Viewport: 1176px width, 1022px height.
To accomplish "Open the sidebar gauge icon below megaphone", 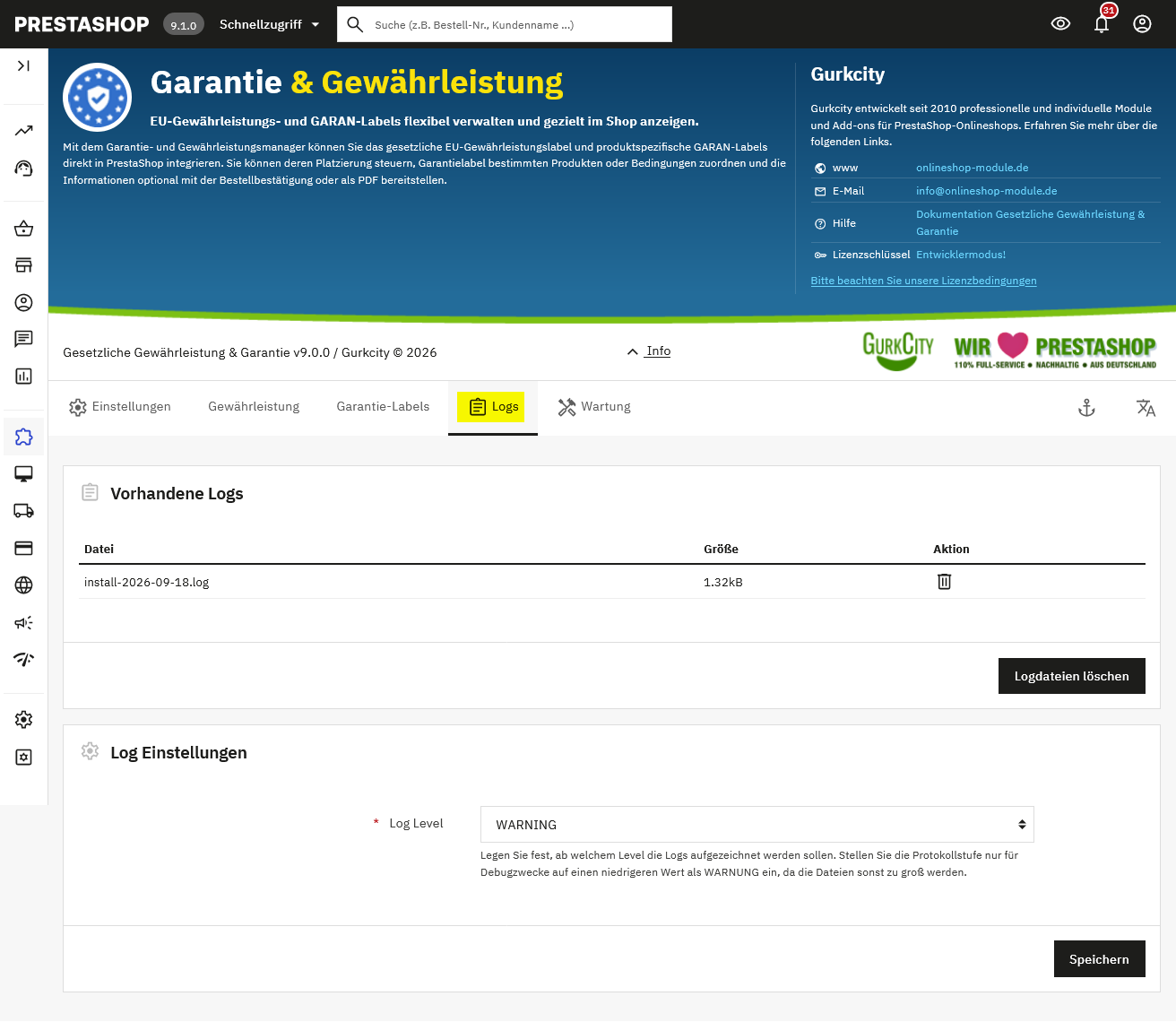I will 23,660.
